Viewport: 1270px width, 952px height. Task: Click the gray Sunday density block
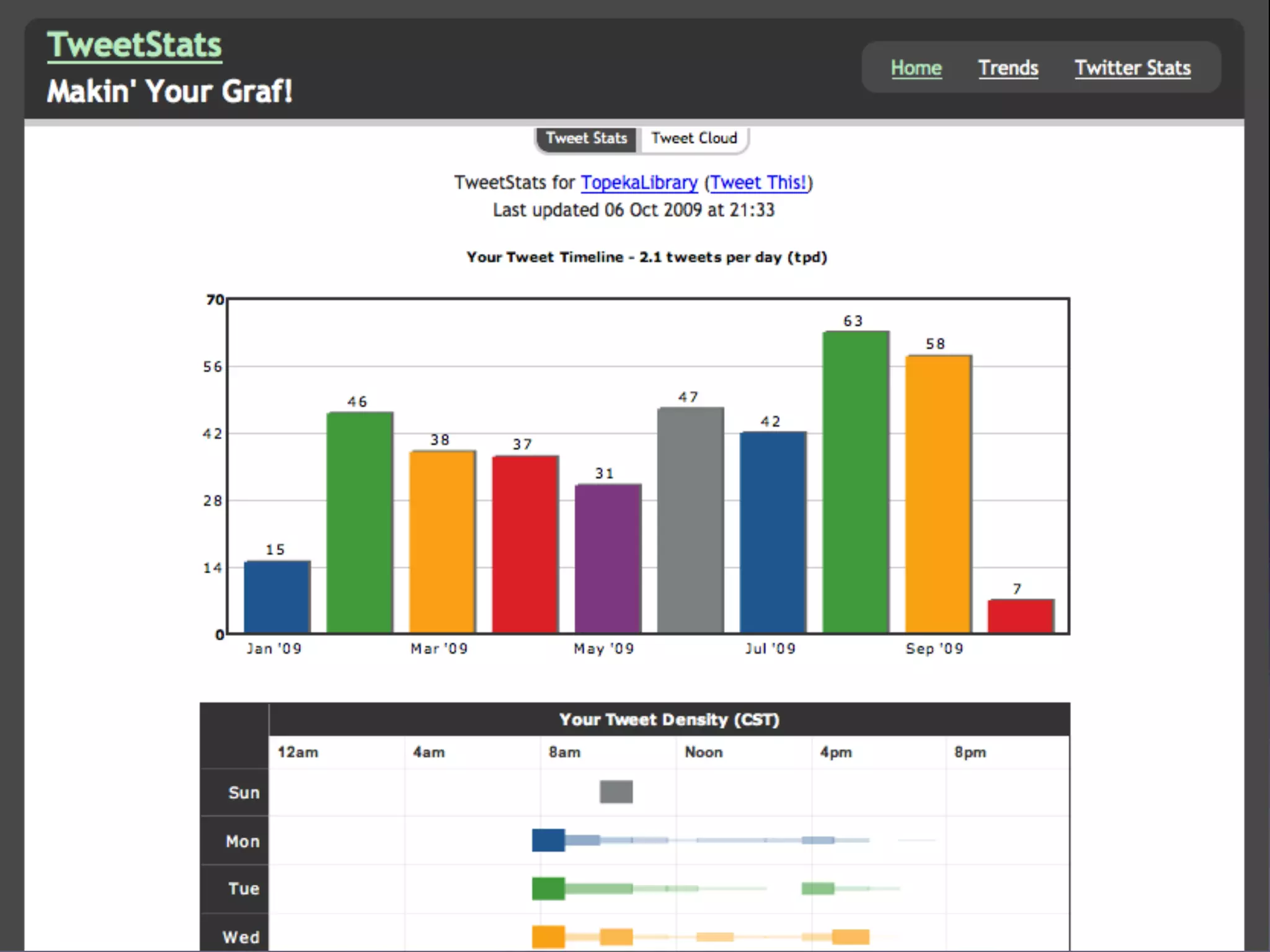click(616, 791)
